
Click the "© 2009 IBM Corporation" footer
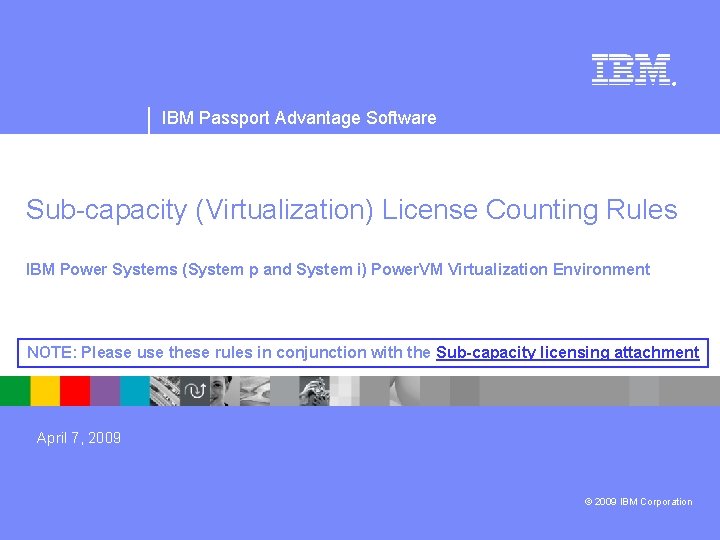click(638, 501)
